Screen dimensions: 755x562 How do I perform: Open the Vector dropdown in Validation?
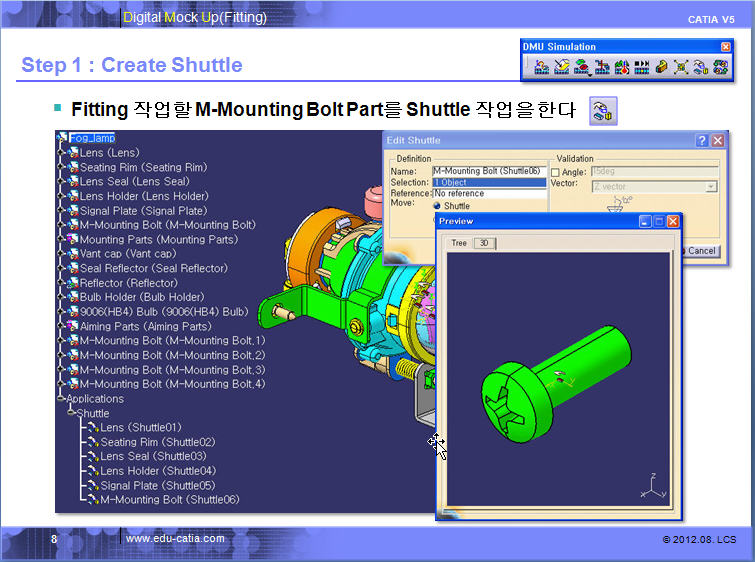click(711, 186)
